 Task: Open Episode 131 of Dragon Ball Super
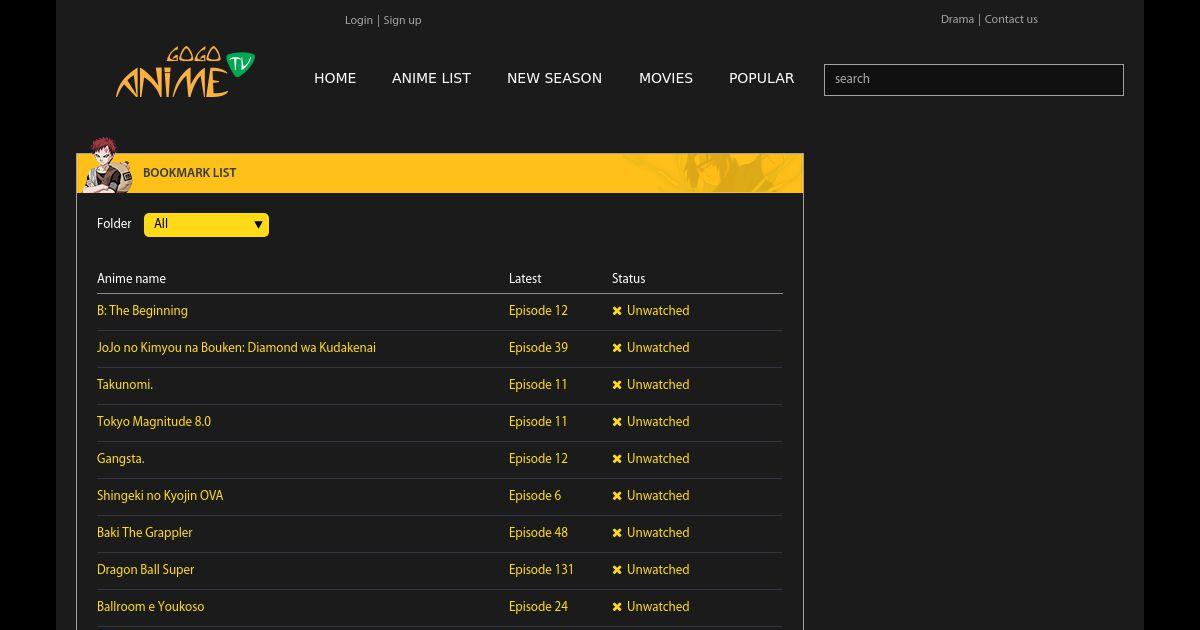pos(541,570)
